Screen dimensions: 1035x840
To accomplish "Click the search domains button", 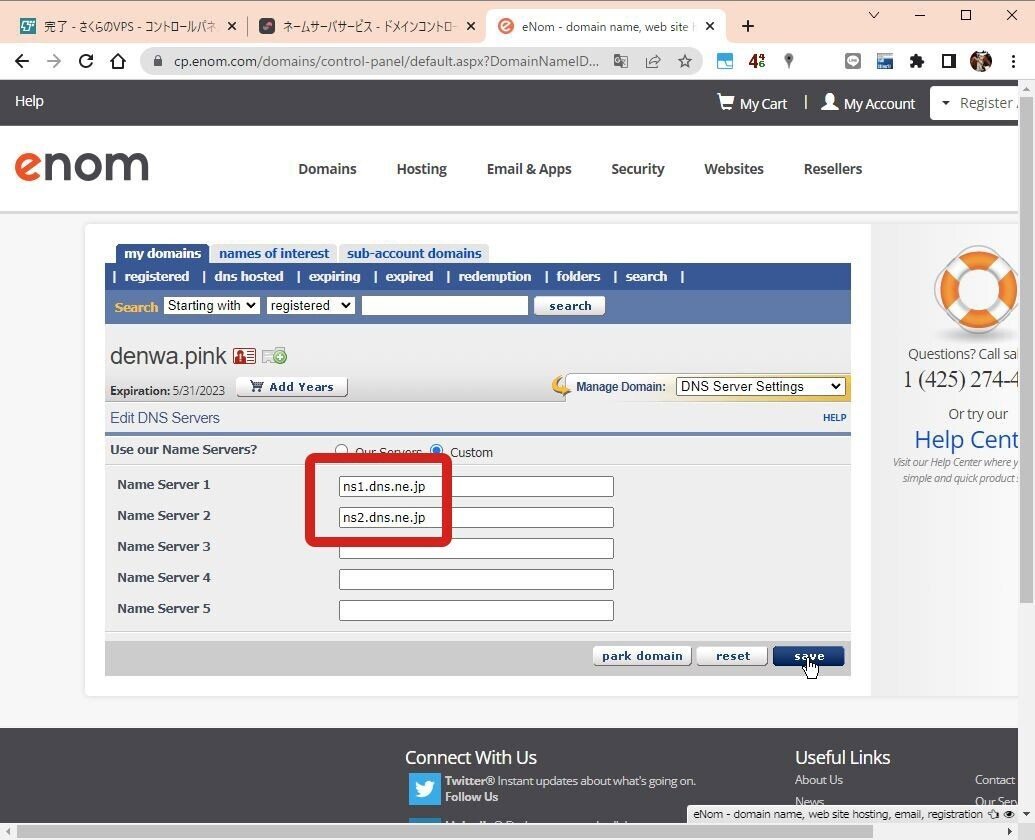I will click(x=570, y=306).
